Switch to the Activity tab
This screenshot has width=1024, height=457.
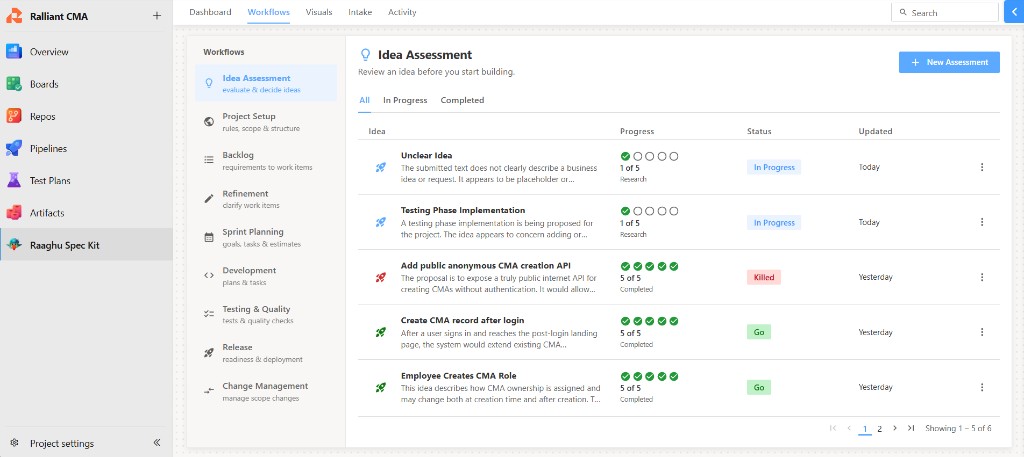[x=402, y=12]
